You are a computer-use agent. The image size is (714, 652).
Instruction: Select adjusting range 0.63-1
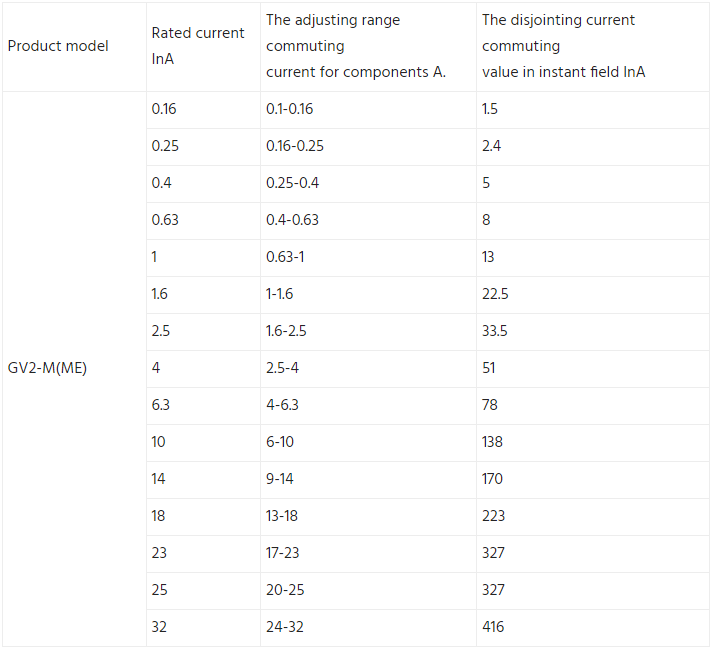pyautogui.click(x=368, y=258)
